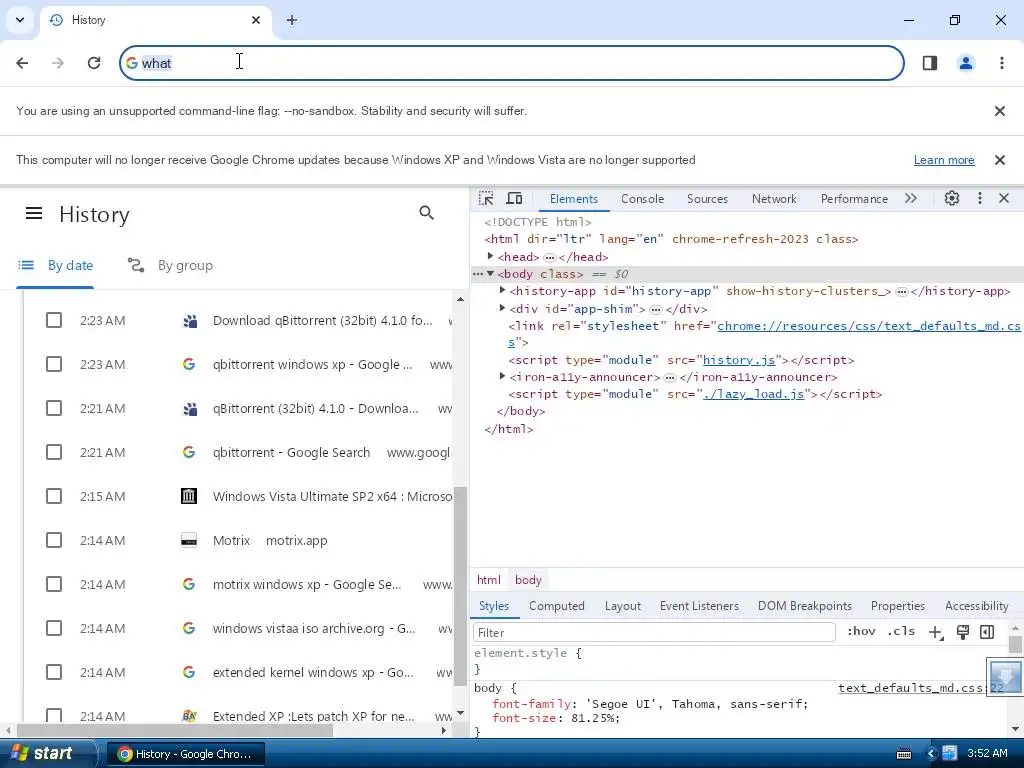Open the Download qBittorrent (32bit) 4.1.0 history link
The image size is (1024, 768).
click(x=323, y=321)
